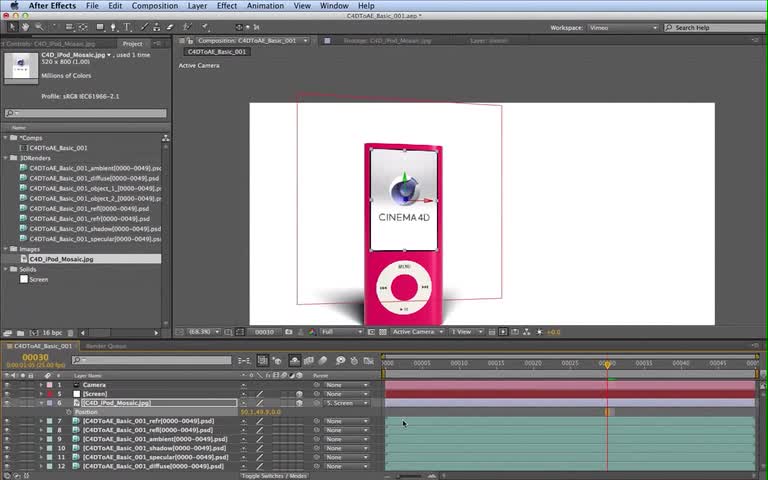
Task: Collapse the 3DRenders folder
Action: pos(5,158)
